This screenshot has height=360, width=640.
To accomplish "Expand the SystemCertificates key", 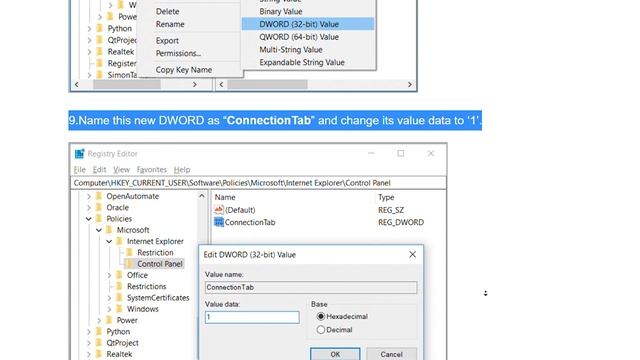I will pos(109,298).
